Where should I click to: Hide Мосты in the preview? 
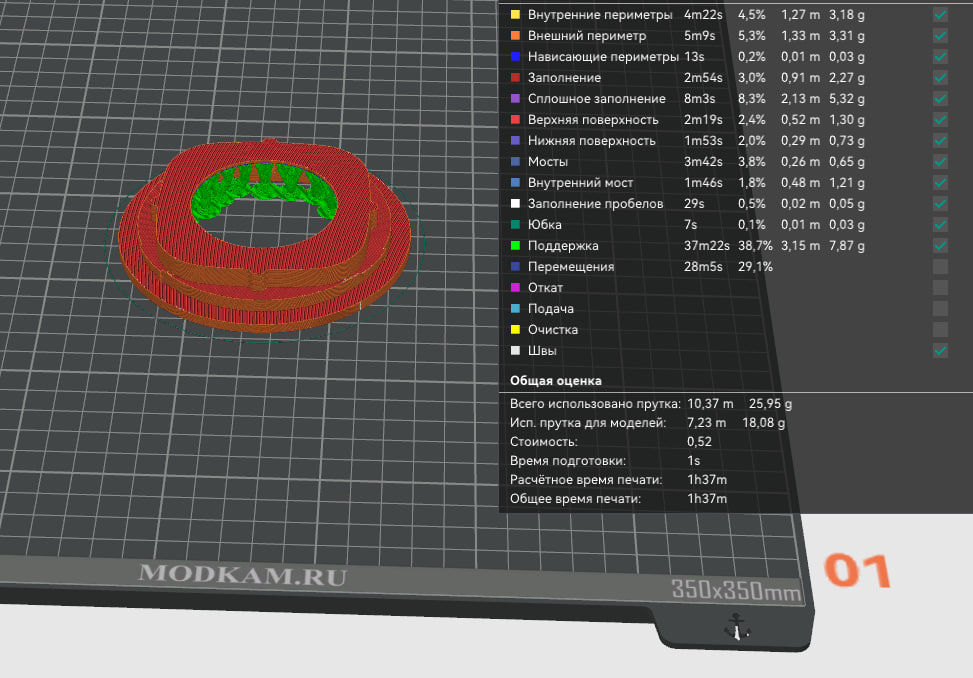(x=940, y=162)
